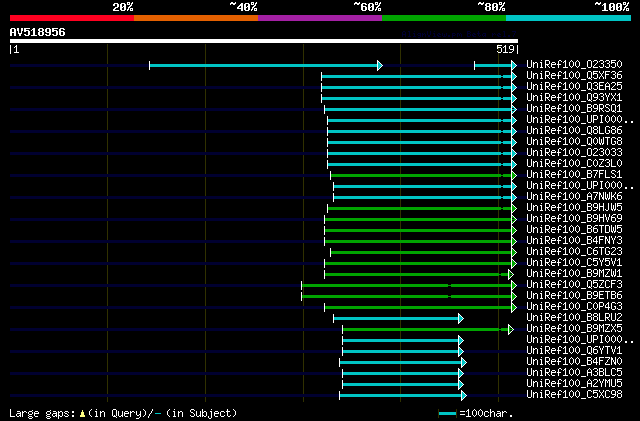Select the UniRef100_B9HJW5 label

(x=574, y=207)
